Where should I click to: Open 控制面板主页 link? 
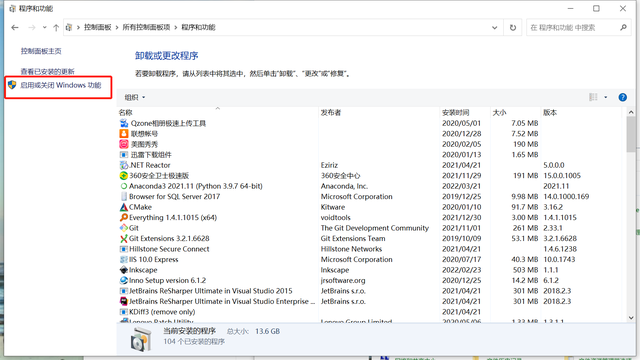[41, 51]
